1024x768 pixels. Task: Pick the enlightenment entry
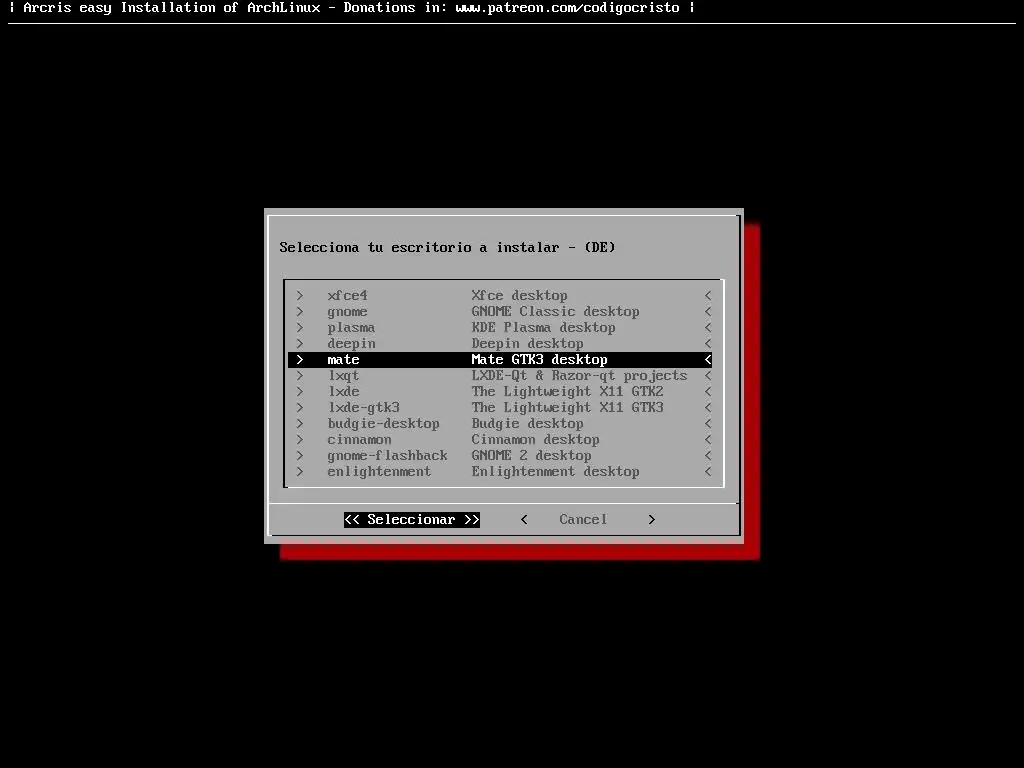click(x=500, y=472)
